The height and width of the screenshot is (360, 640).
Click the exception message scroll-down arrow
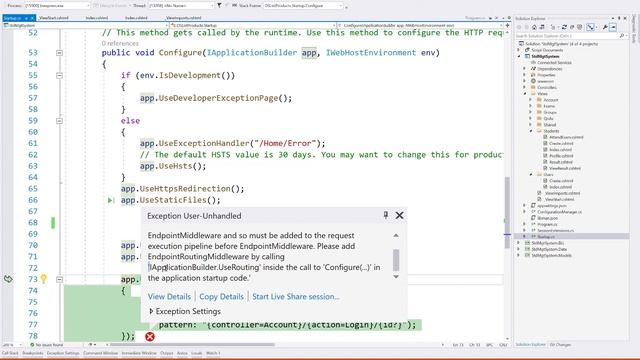pos(396,277)
